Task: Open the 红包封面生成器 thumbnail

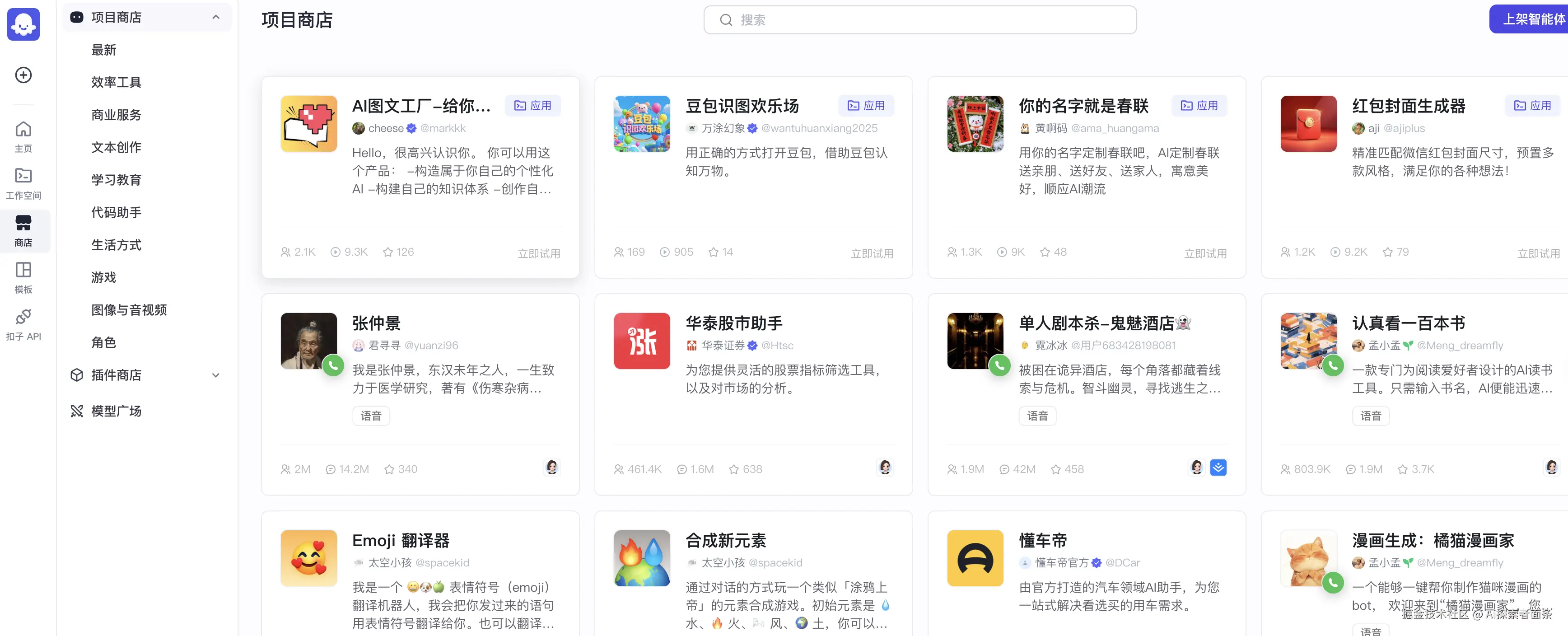Action: click(1308, 124)
